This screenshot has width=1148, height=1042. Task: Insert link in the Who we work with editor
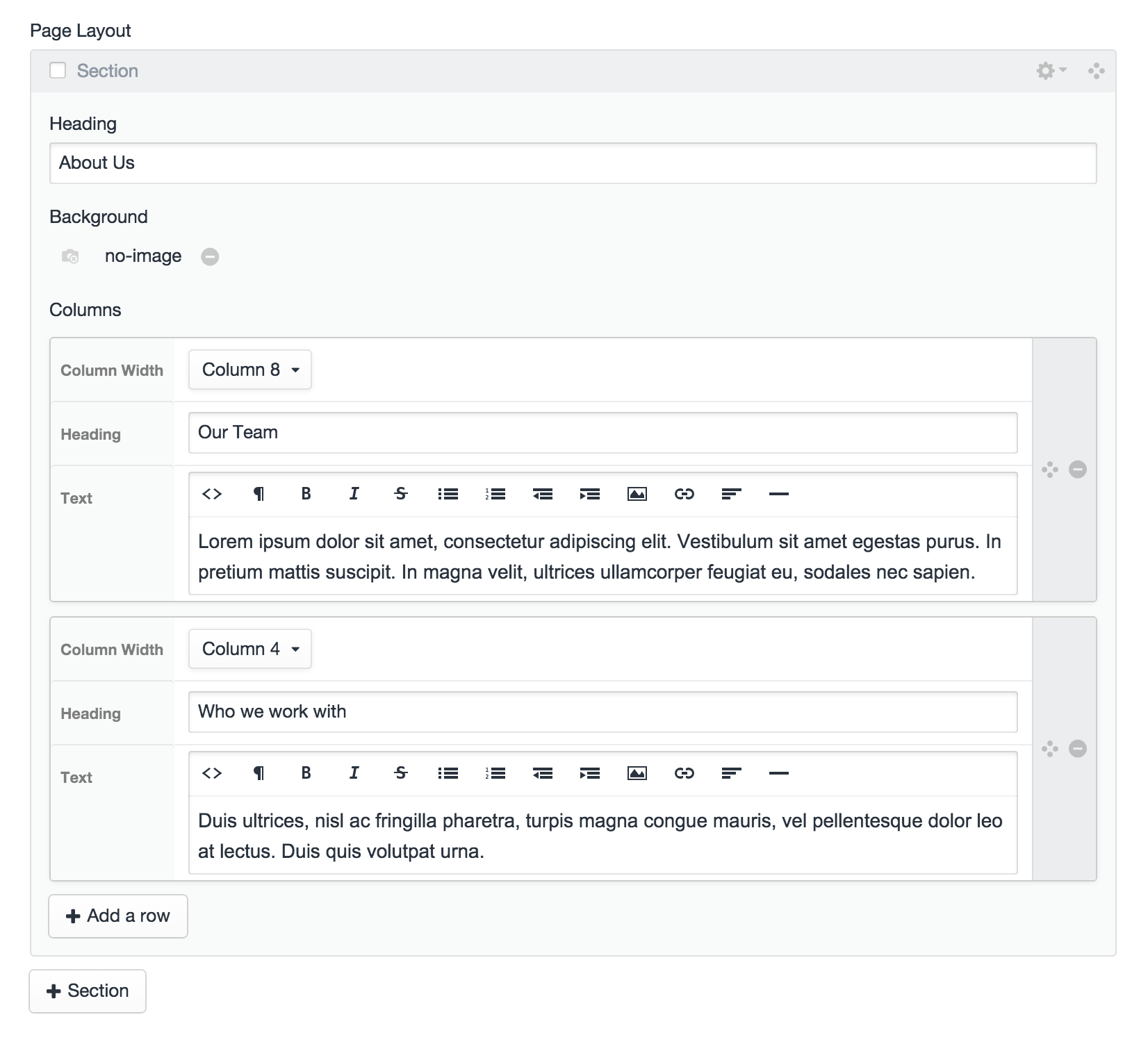click(684, 773)
